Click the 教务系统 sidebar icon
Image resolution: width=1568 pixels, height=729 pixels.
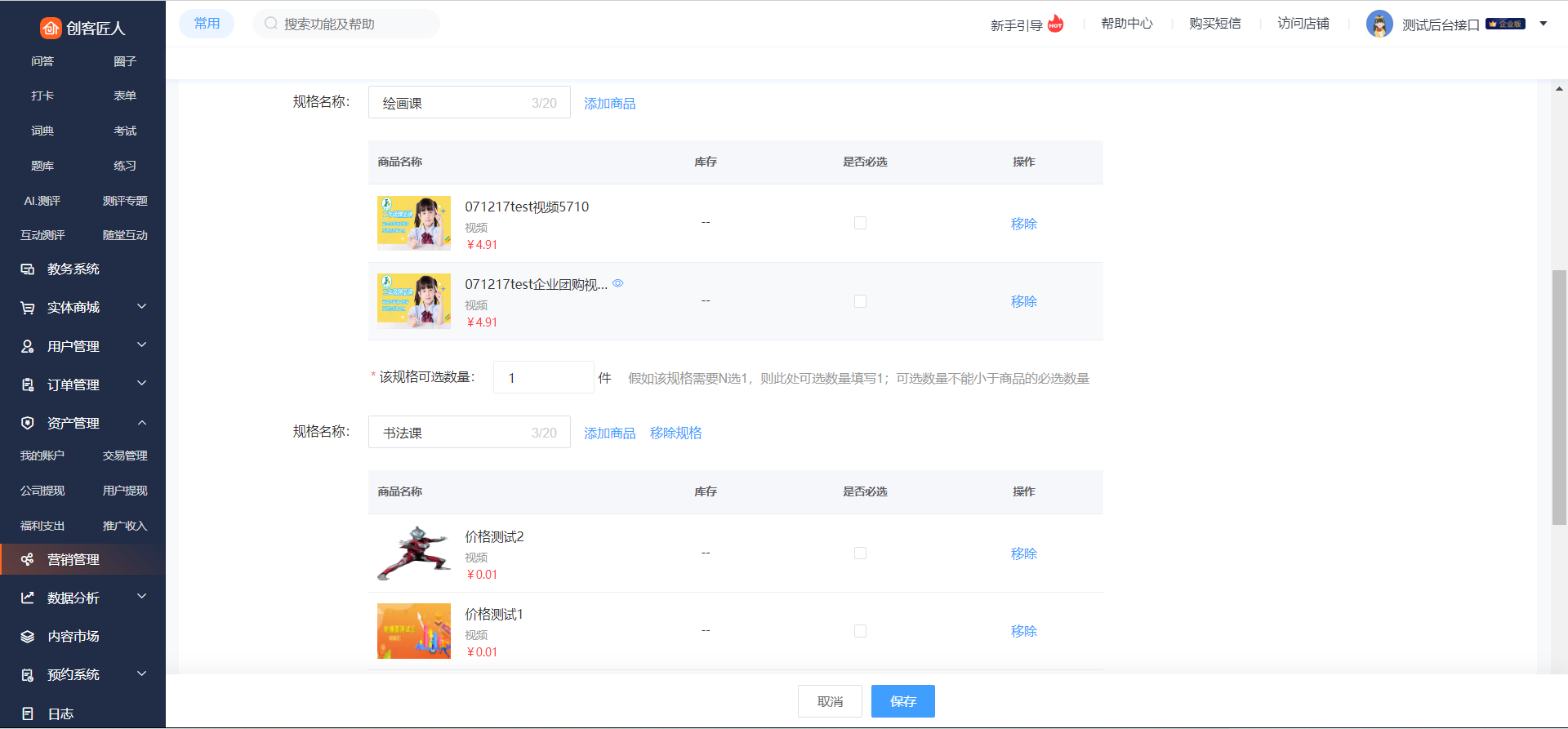click(x=28, y=269)
